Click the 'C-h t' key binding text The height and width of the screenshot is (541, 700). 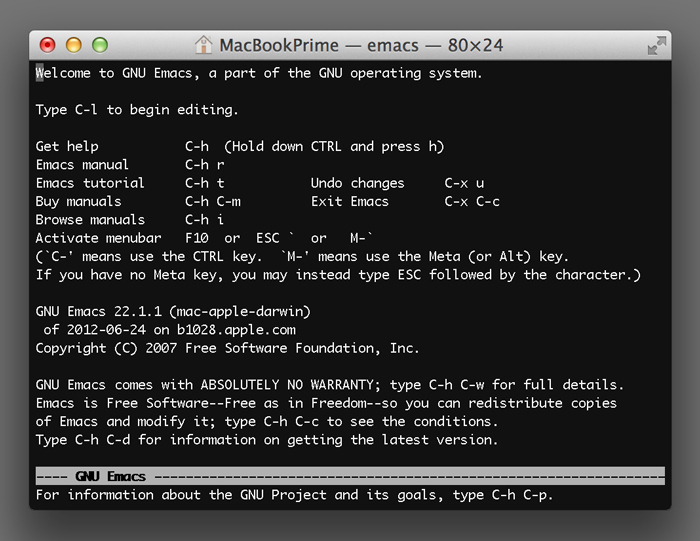[205, 183]
